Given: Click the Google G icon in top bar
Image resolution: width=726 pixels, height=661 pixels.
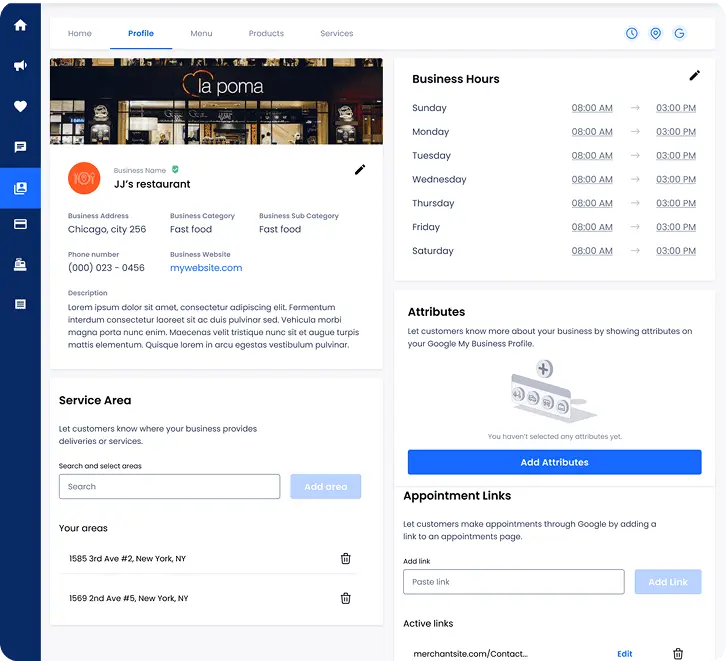Looking at the screenshot, I should click(680, 33).
